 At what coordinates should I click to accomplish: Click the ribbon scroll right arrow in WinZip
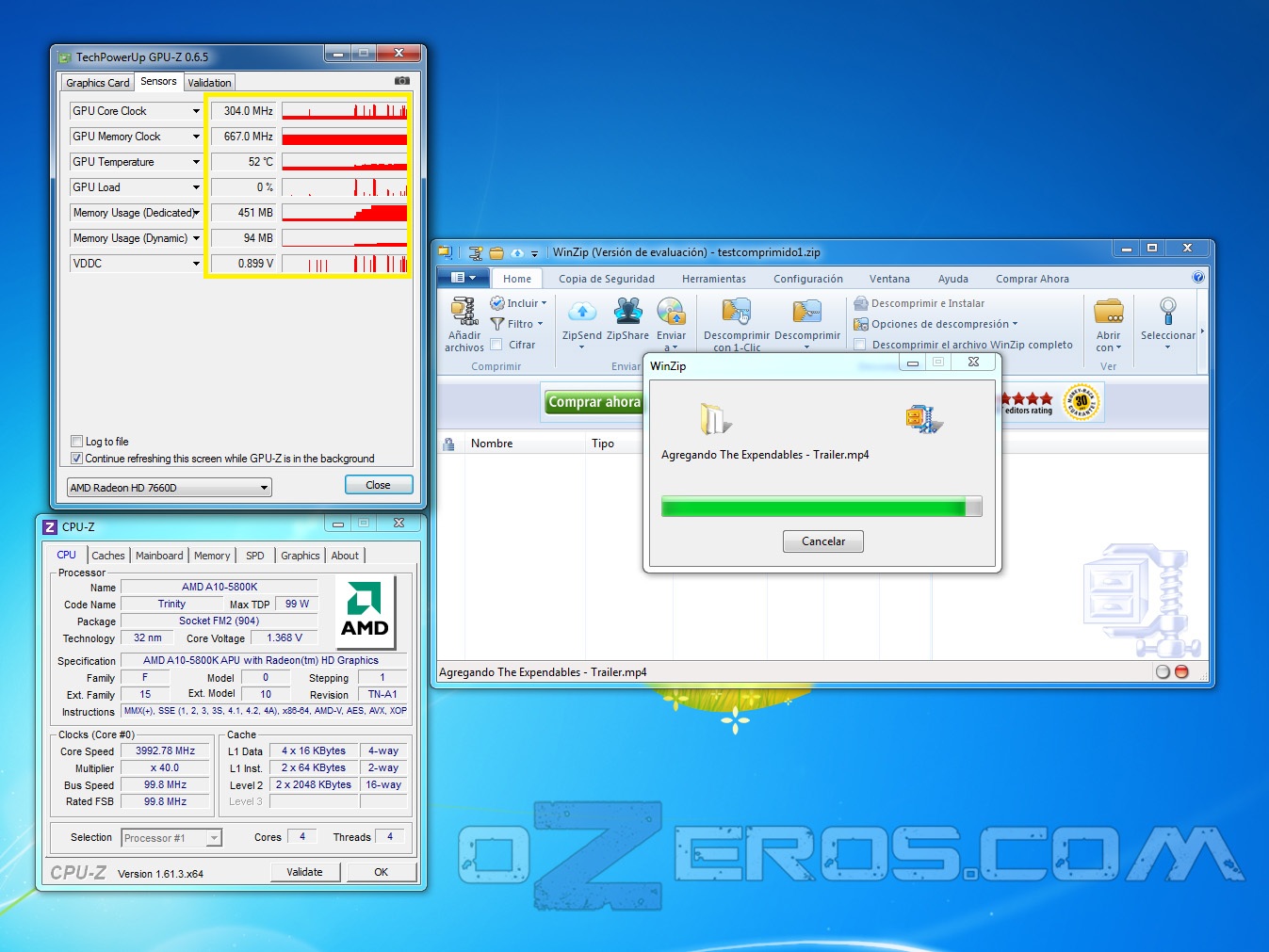click(x=1202, y=331)
